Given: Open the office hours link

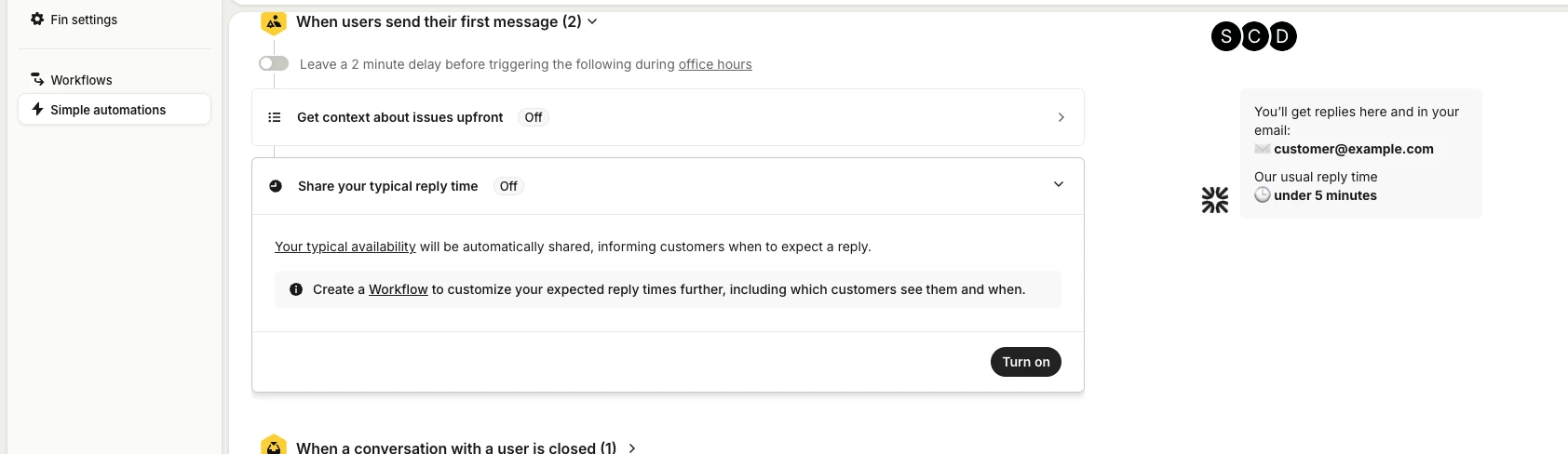Looking at the screenshot, I should point(715,64).
